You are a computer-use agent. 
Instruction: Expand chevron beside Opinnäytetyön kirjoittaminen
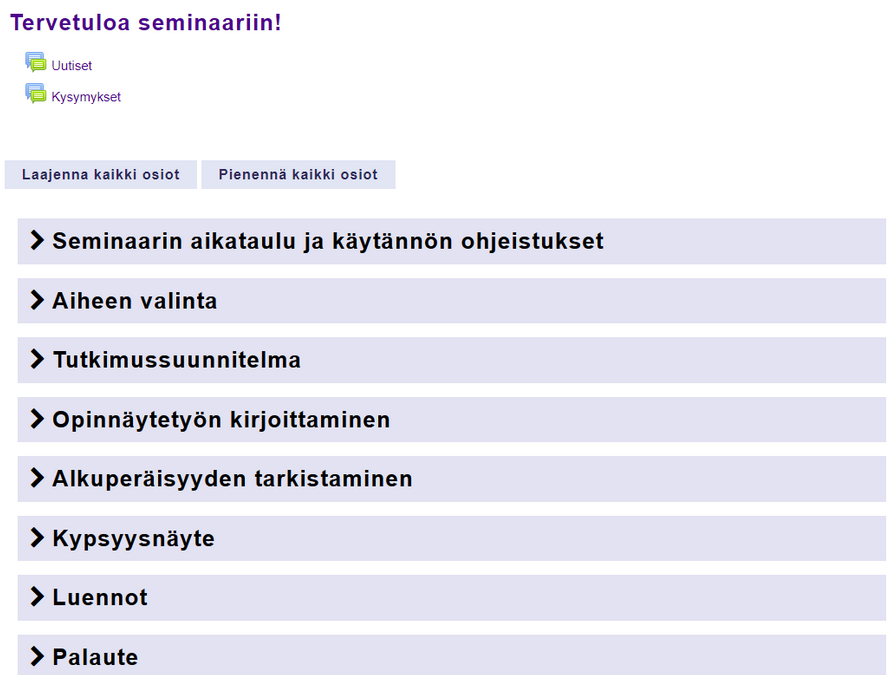coord(38,419)
